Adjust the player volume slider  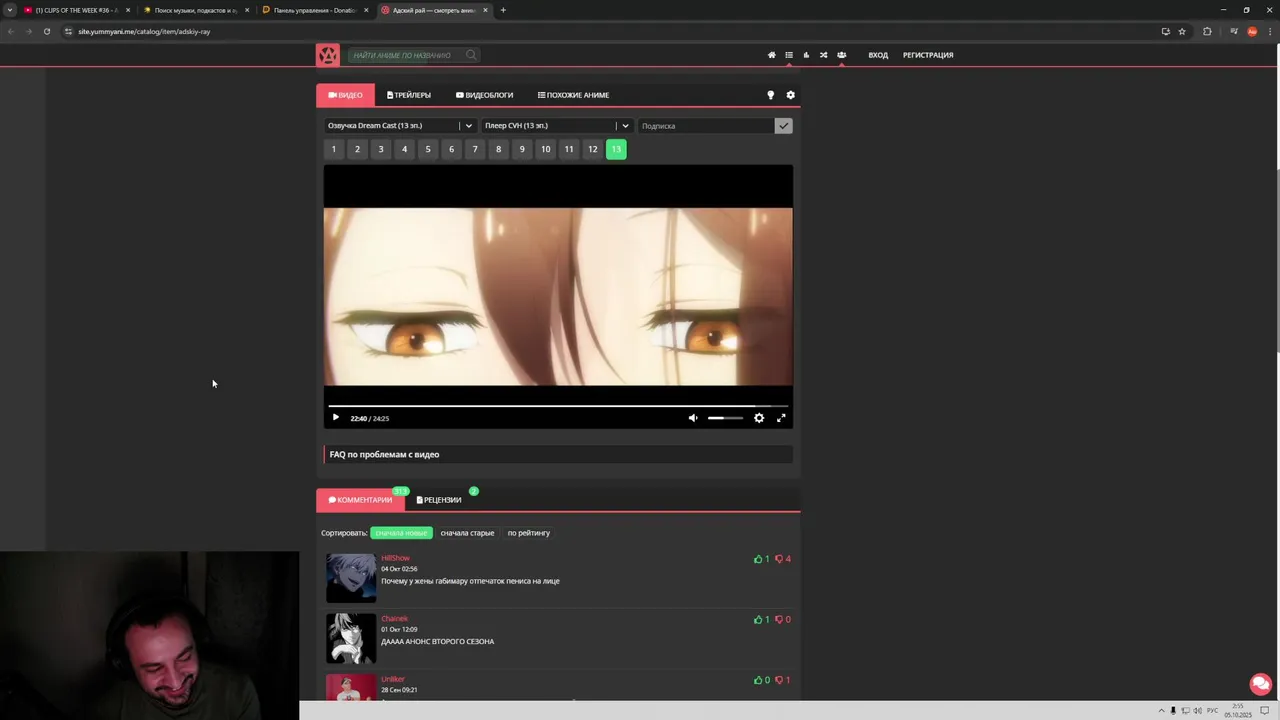pos(726,418)
